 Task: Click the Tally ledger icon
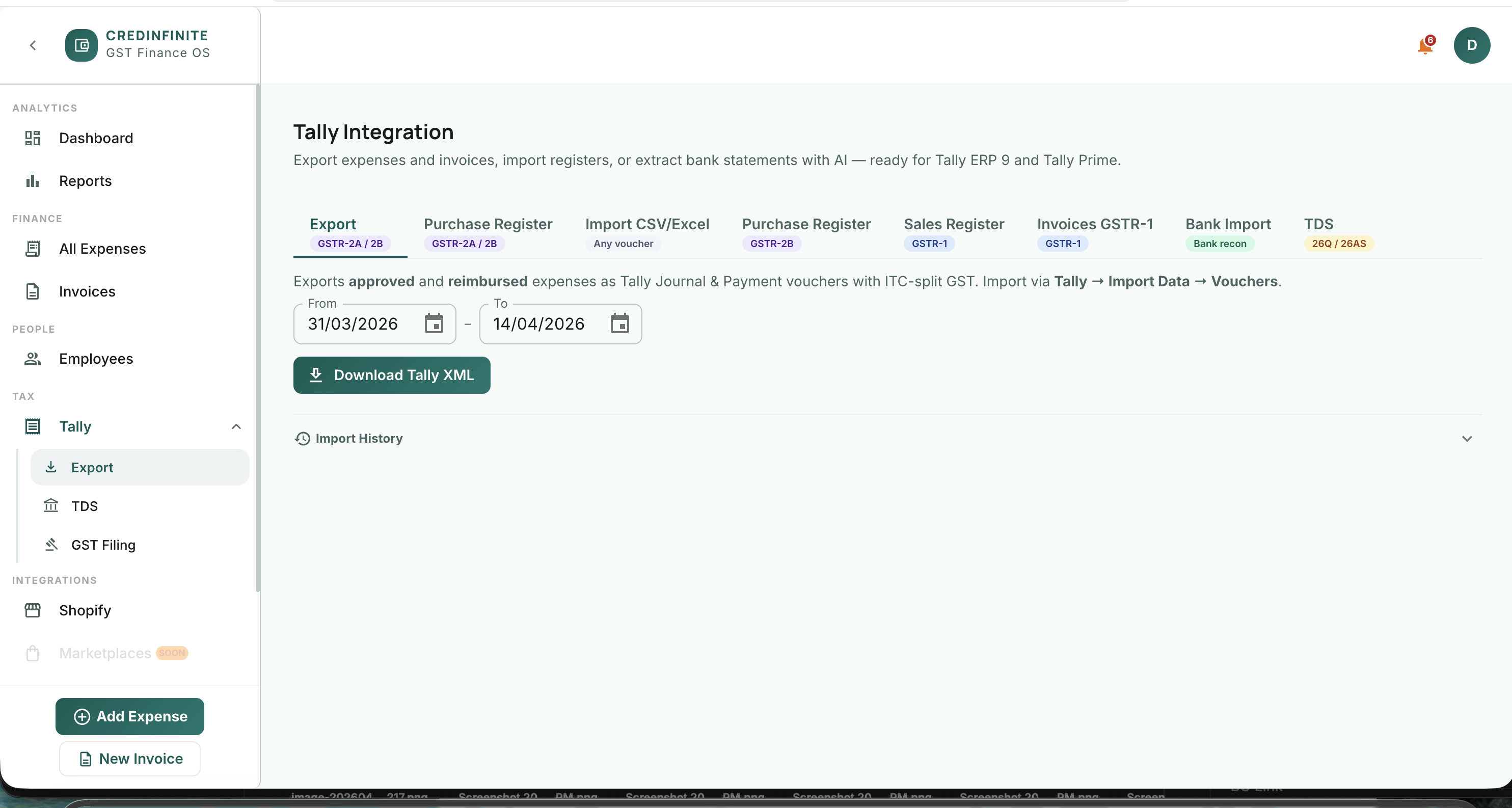[32, 426]
